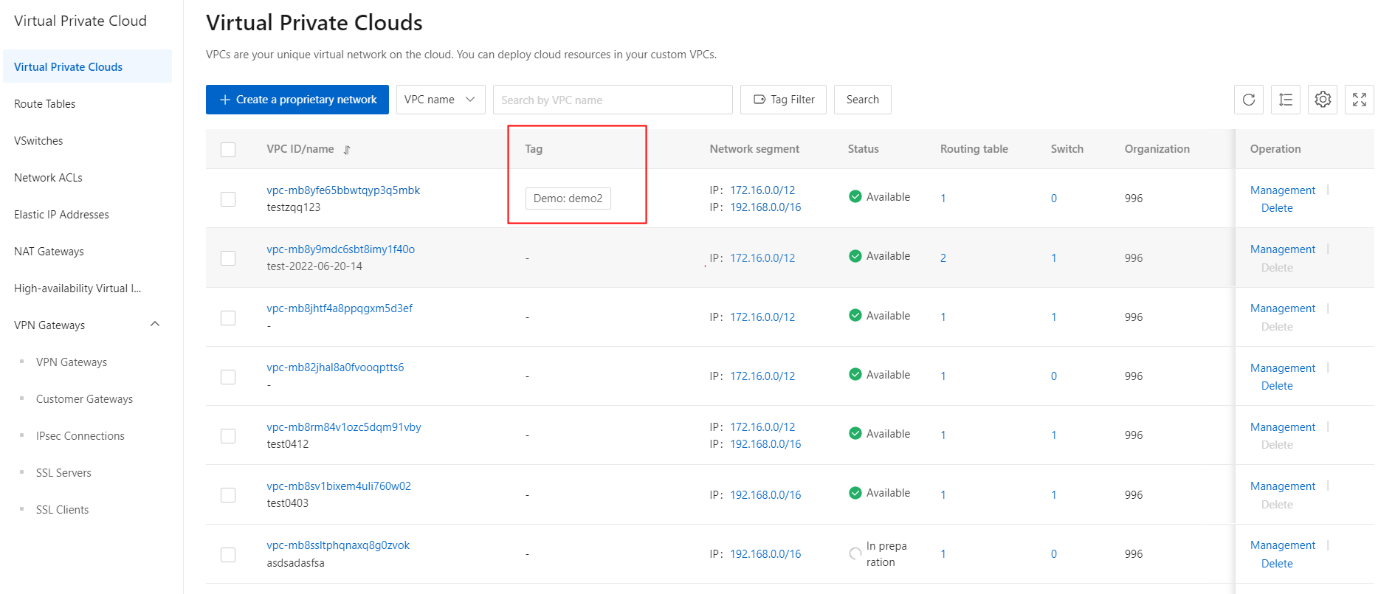Refresh the VPC list

coord(1248,99)
